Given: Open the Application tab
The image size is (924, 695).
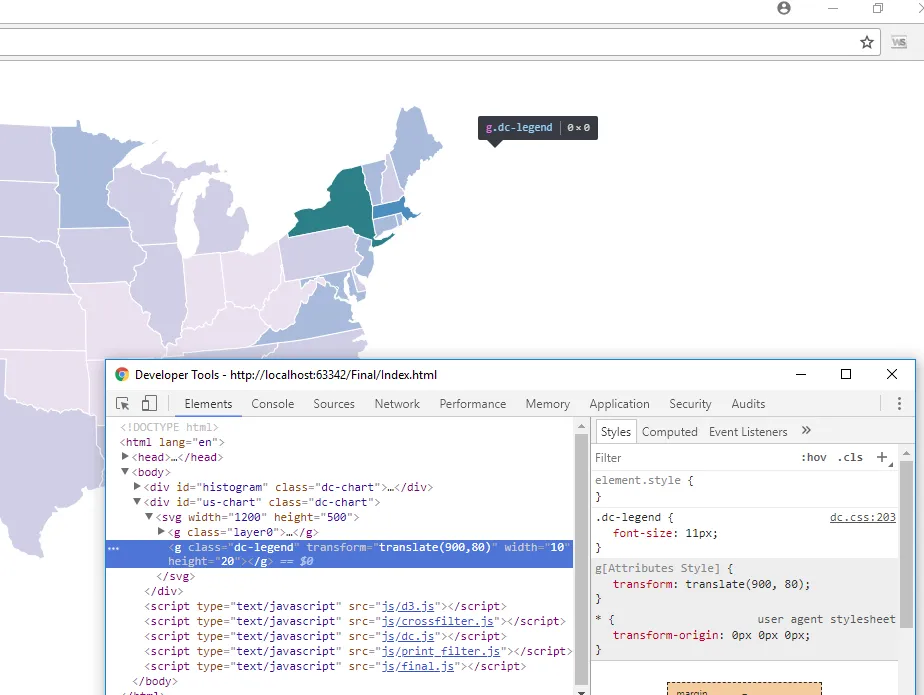Looking at the screenshot, I should (x=619, y=404).
